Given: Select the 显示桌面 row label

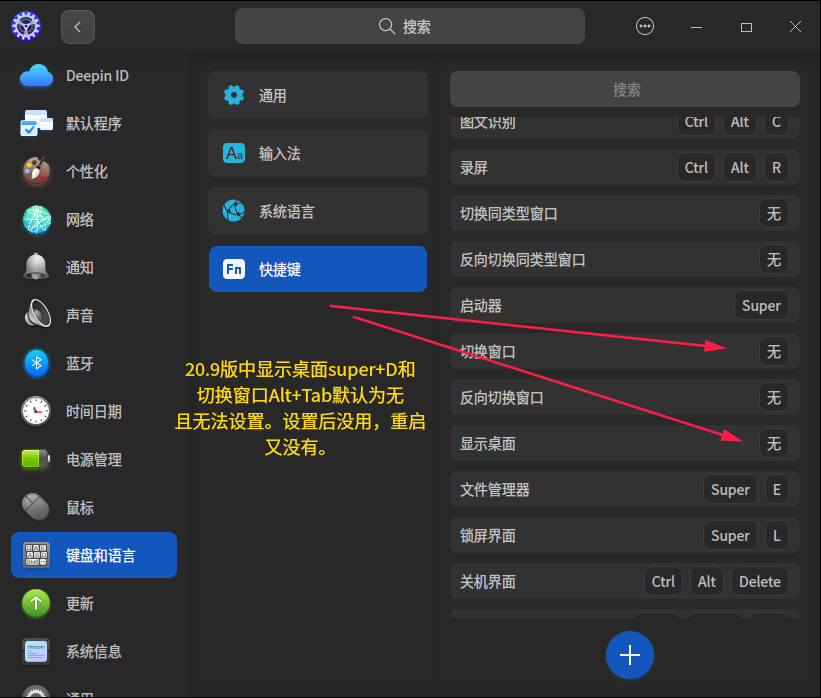Looking at the screenshot, I should [487, 444].
